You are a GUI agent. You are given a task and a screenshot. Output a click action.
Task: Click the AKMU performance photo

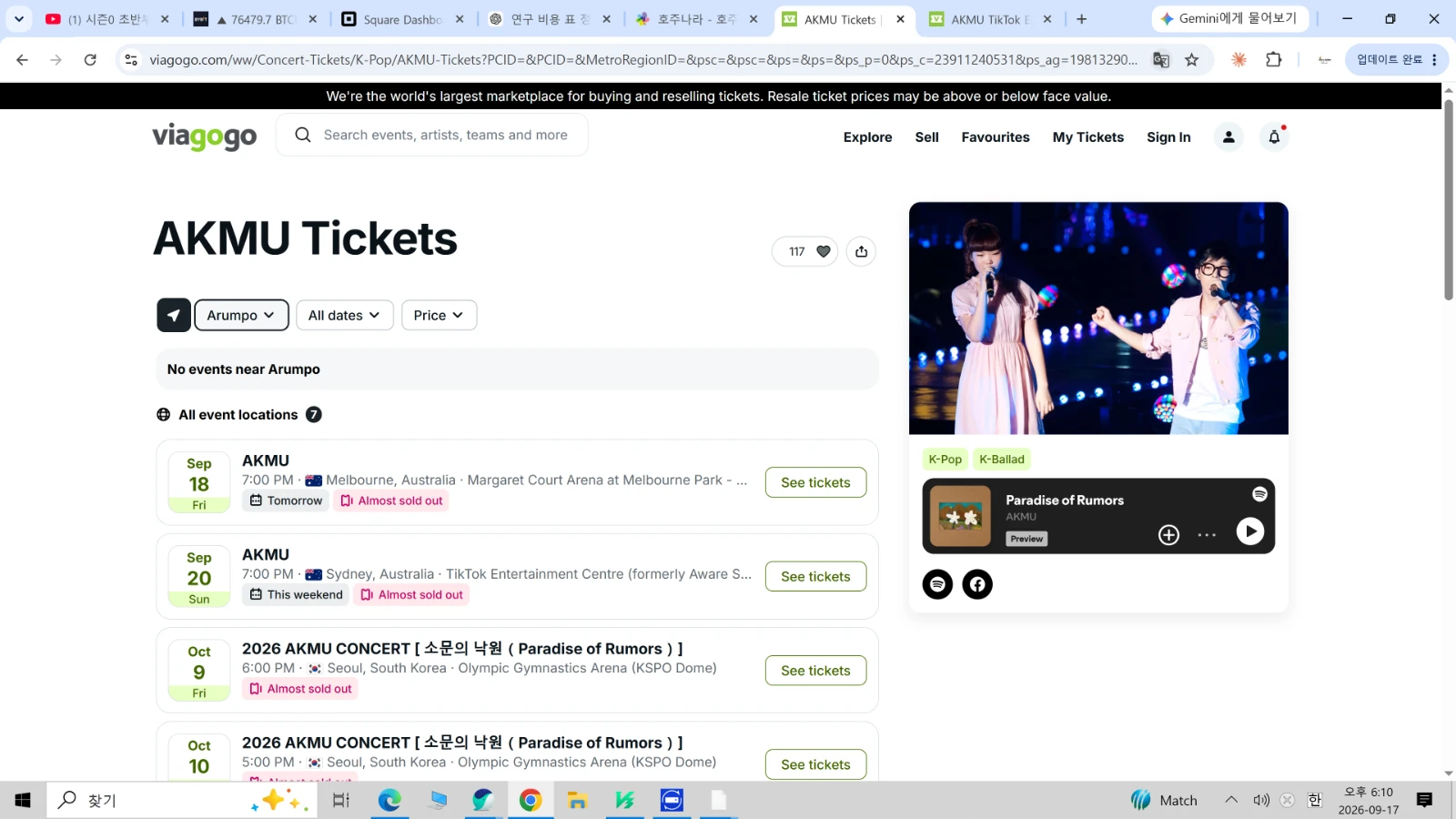click(1098, 318)
